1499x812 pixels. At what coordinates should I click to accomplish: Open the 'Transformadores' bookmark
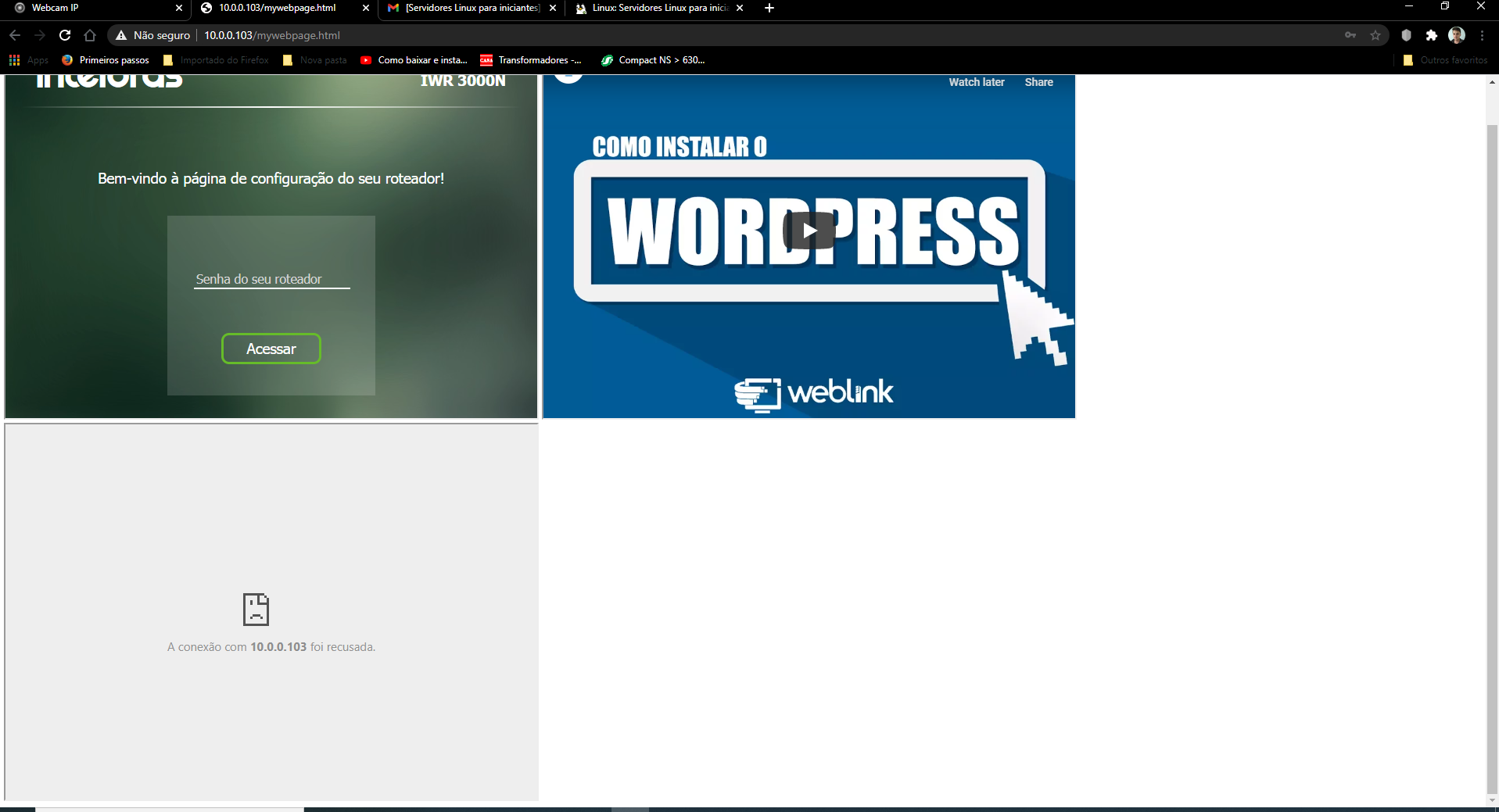pyautogui.click(x=531, y=60)
